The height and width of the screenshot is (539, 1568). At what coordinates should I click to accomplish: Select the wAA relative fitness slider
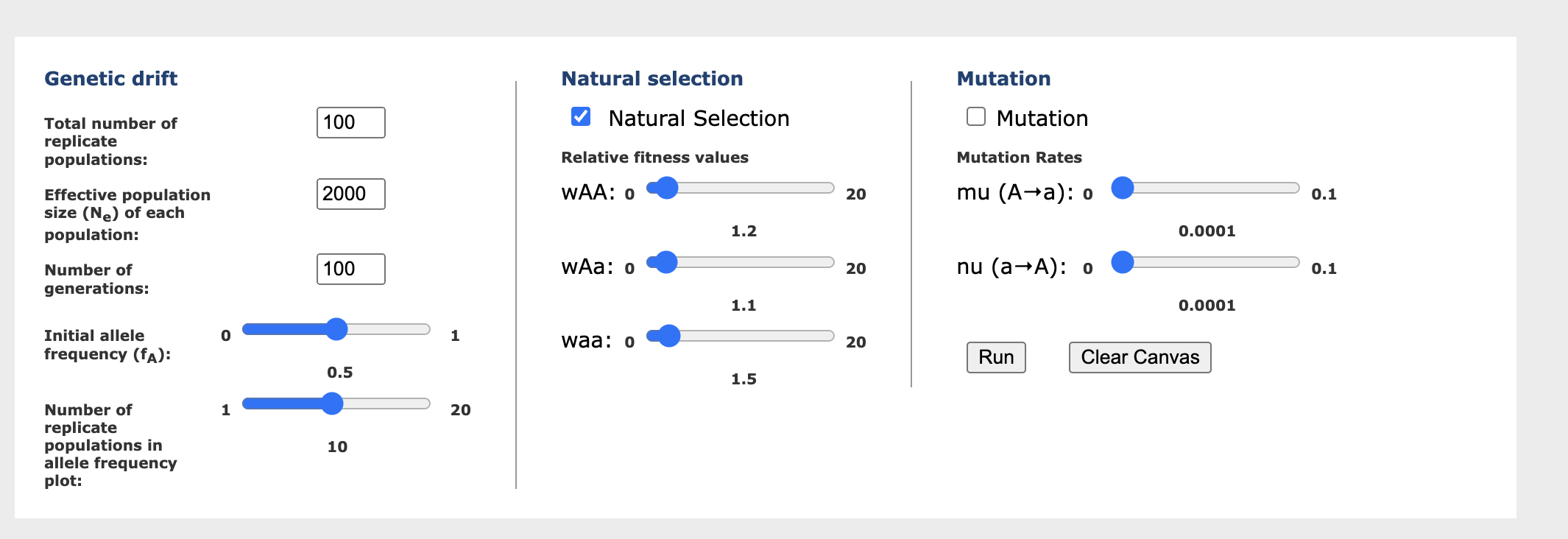tap(665, 189)
